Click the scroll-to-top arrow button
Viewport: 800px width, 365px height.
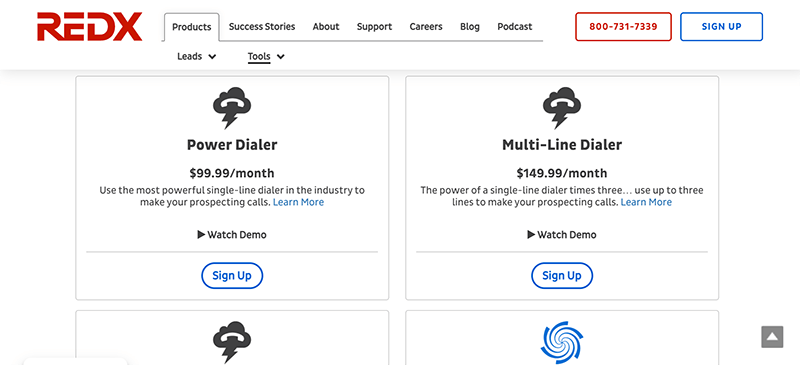772,337
